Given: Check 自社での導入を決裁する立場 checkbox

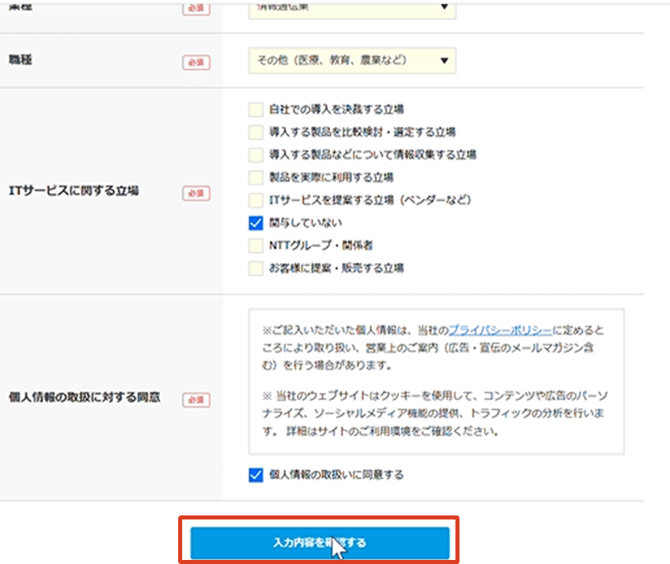Looking at the screenshot, I should coord(256,109).
